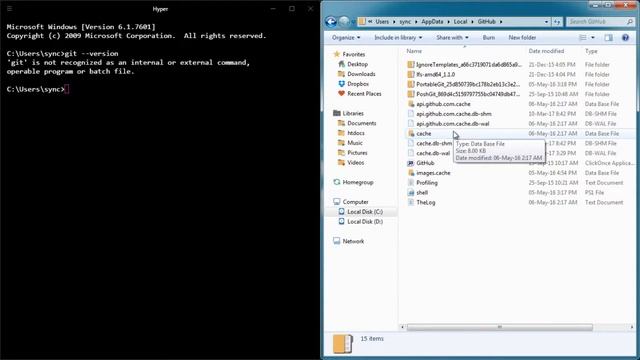This screenshot has width=640, height=360.
Task: Select the PortableGit folder
Action: [464, 84]
